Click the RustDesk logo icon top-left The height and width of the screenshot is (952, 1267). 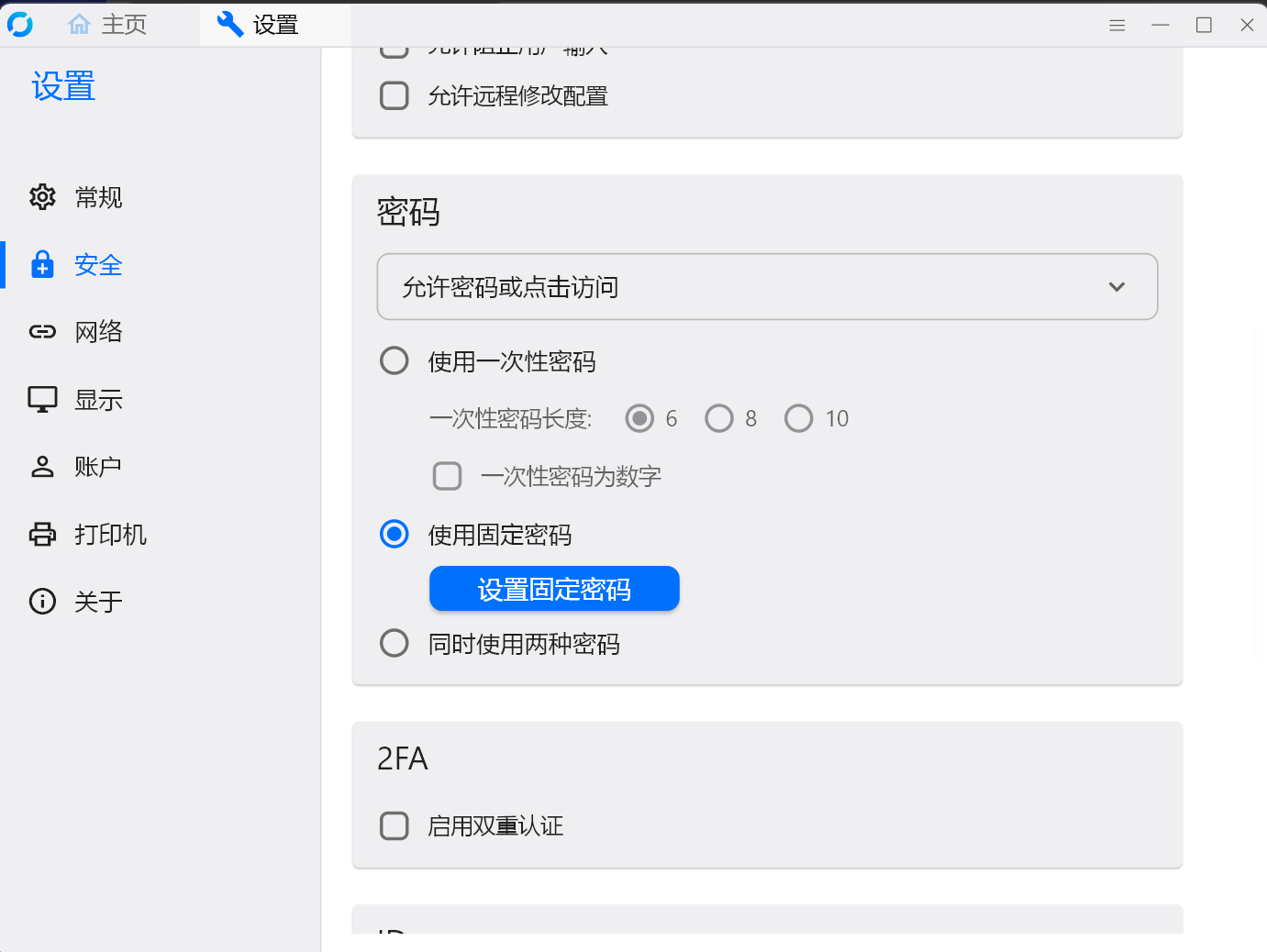20,24
